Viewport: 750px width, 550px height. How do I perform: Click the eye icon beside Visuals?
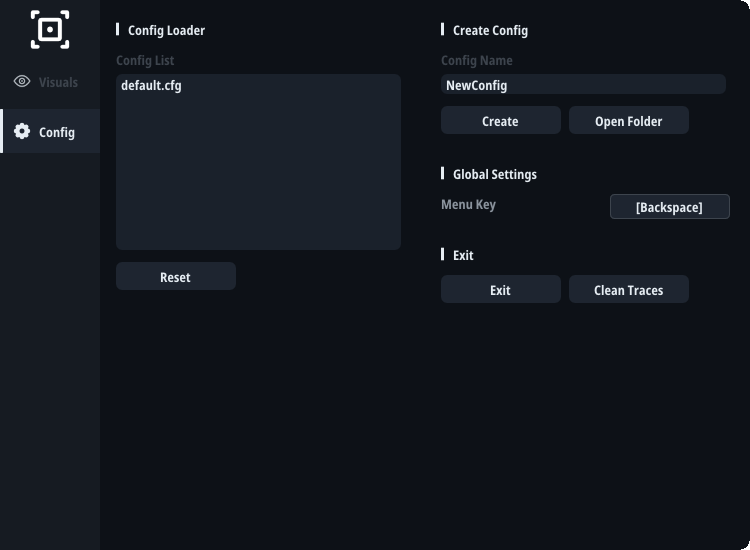(22, 81)
